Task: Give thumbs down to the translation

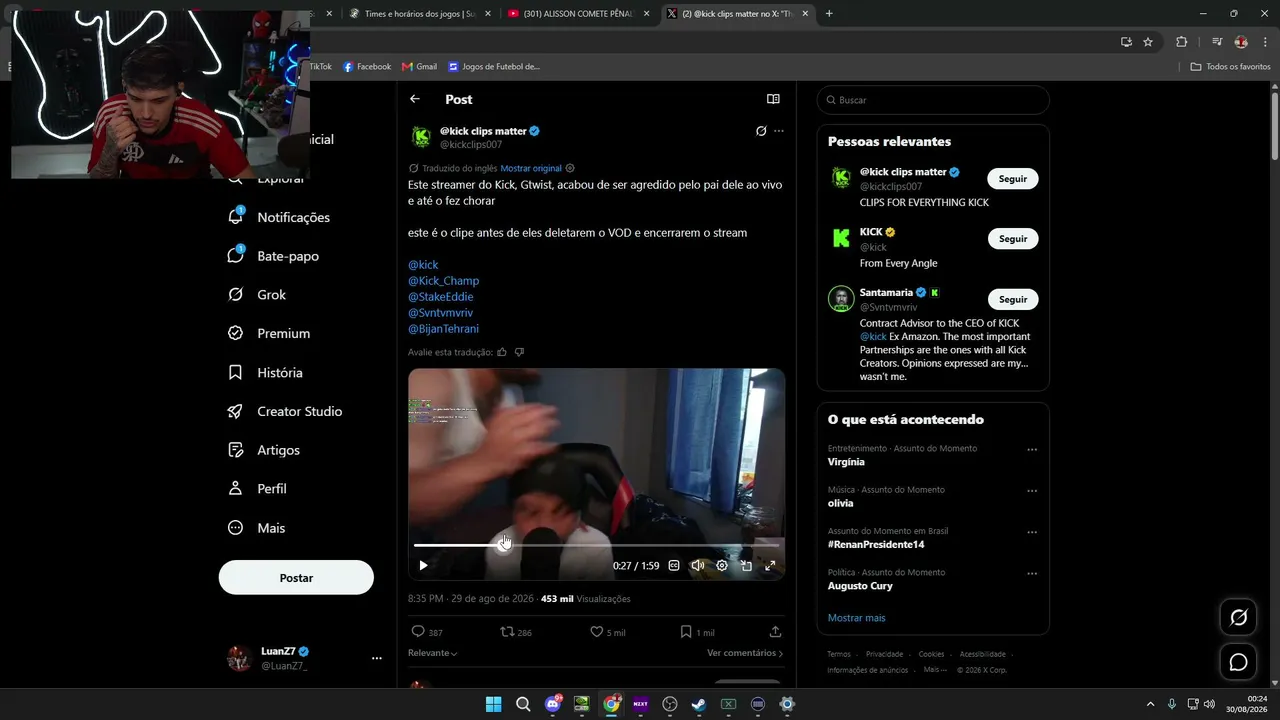Action: [x=519, y=352]
